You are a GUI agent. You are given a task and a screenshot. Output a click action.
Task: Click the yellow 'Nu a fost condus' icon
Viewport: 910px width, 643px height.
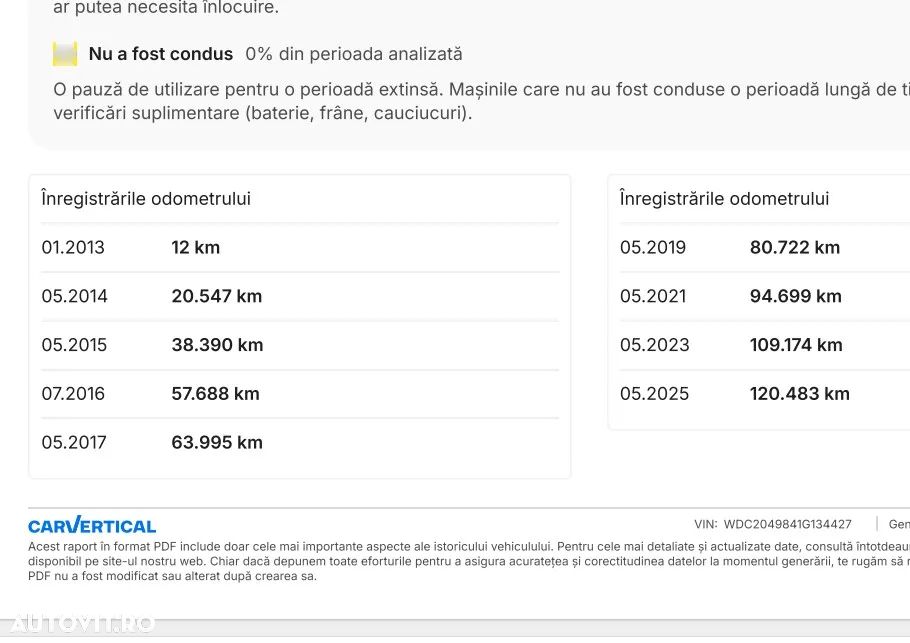(x=65, y=54)
